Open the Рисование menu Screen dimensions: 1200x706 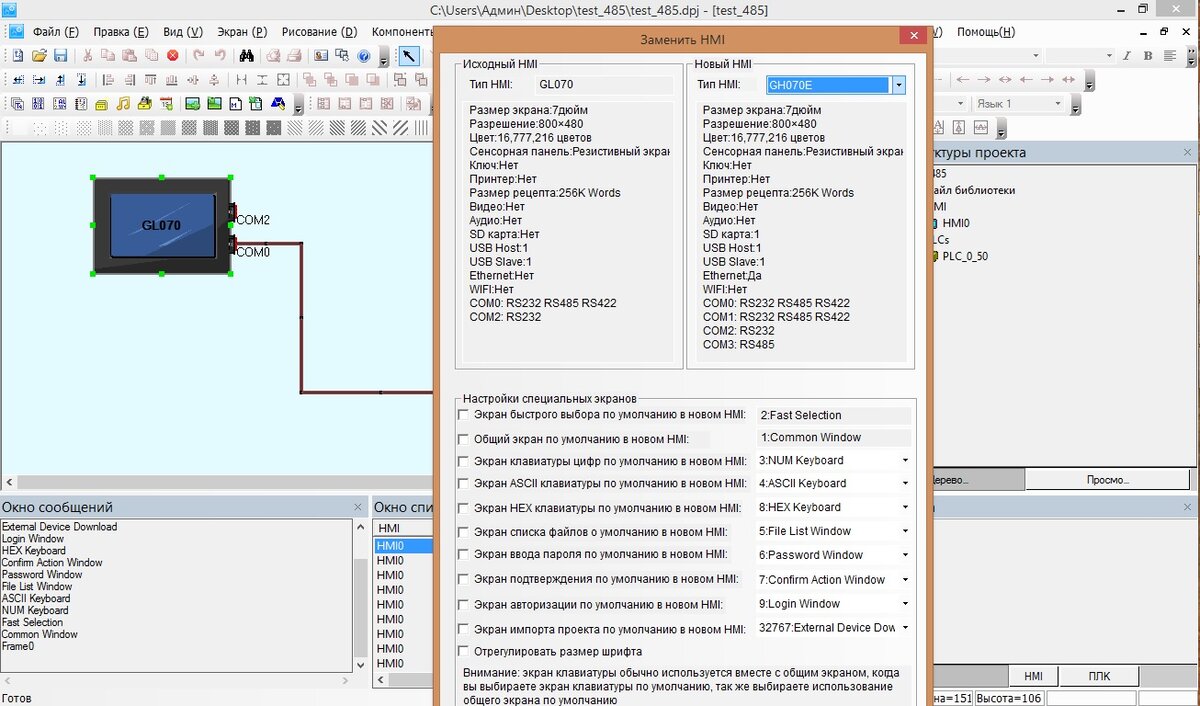coord(319,32)
